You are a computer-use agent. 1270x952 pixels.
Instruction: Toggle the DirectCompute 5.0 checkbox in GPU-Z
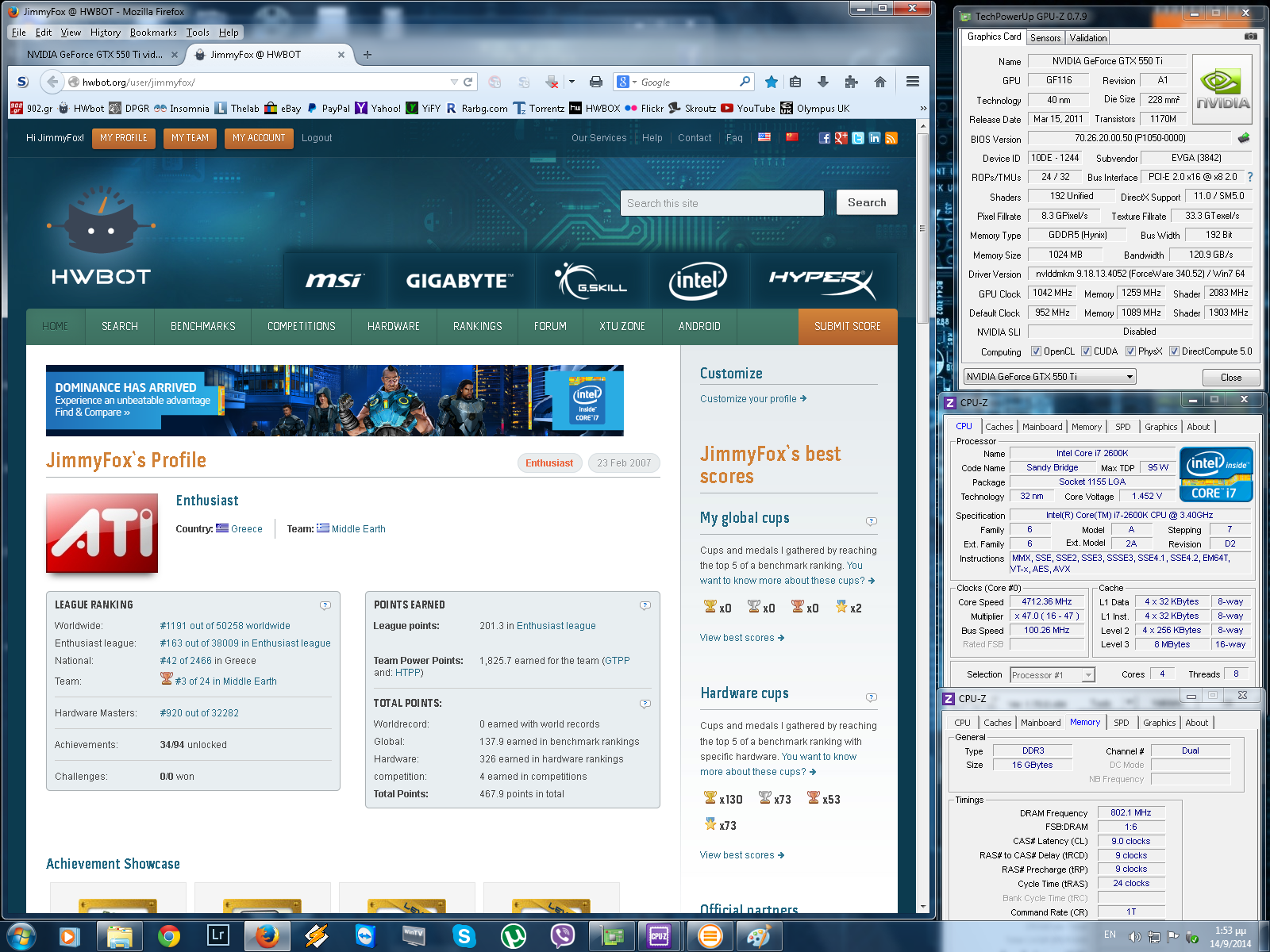coord(1174,351)
